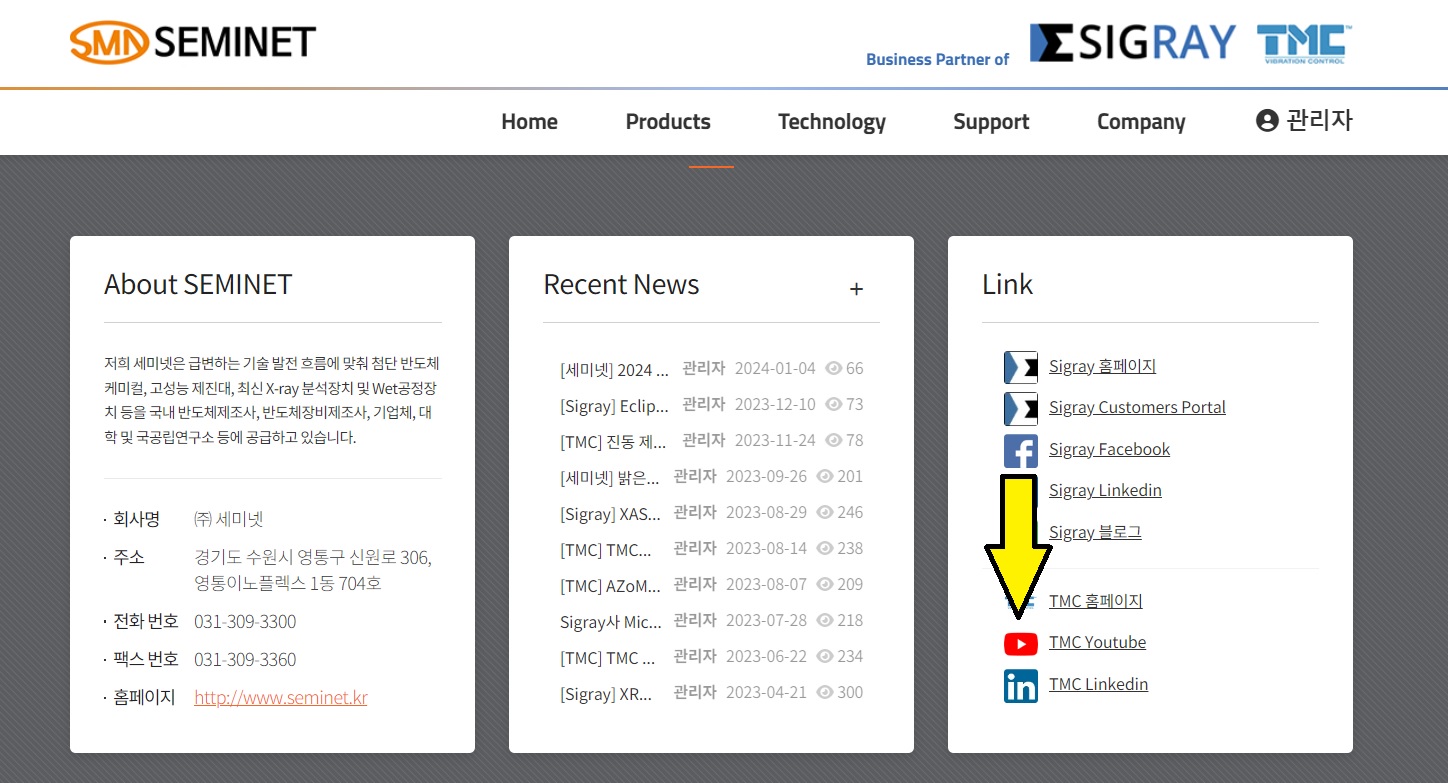The width and height of the screenshot is (1448, 783).
Task: Click the date 2023-04-21 in news list
Action: click(x=766, y=692)
